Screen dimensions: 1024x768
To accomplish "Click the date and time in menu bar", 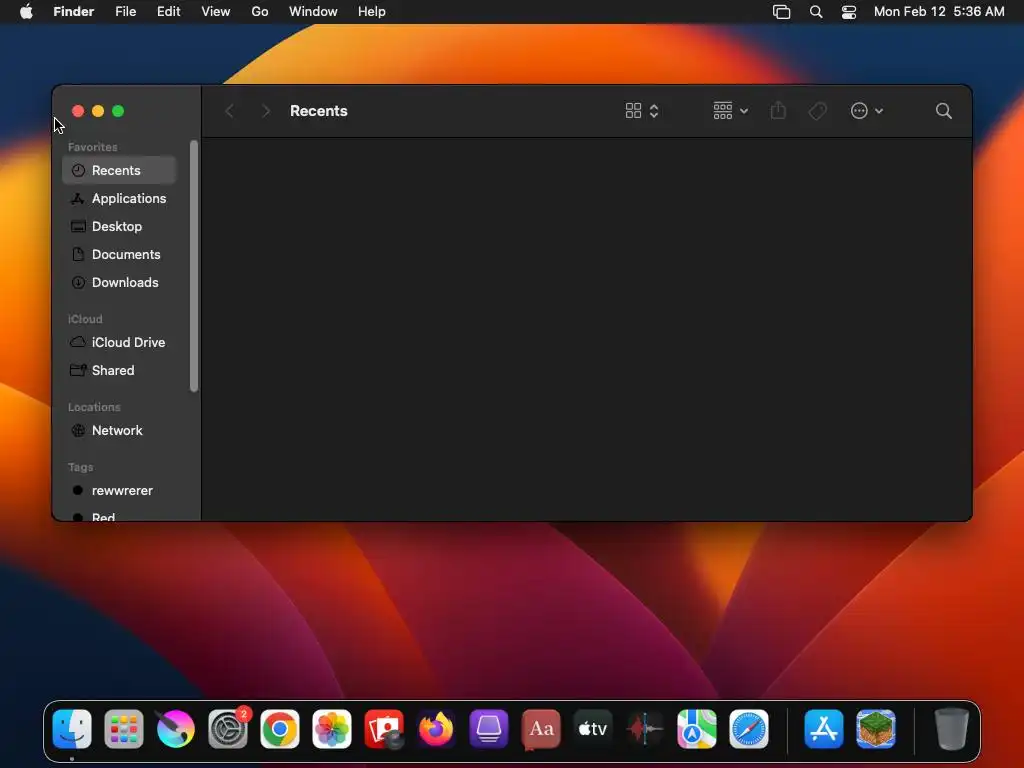I will click(x=939, y=12).
